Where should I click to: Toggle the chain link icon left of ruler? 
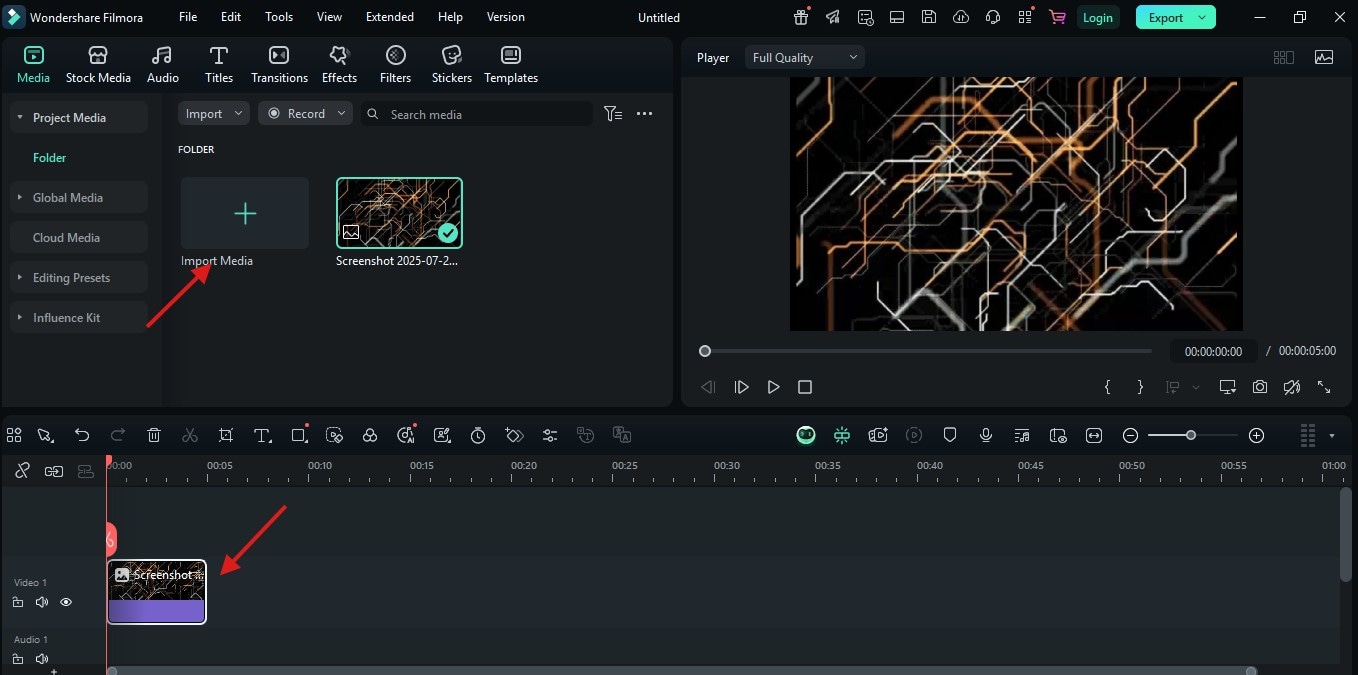point(22,471)
